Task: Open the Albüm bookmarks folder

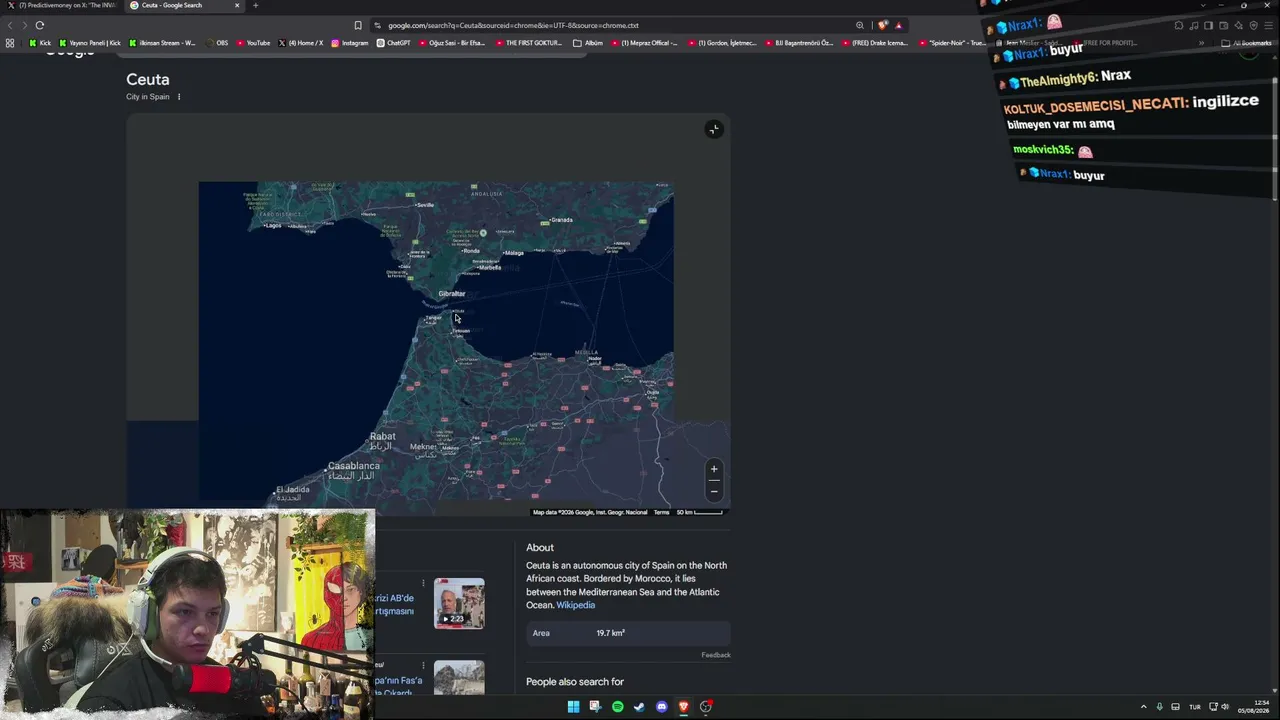Action: pos(588,43)
